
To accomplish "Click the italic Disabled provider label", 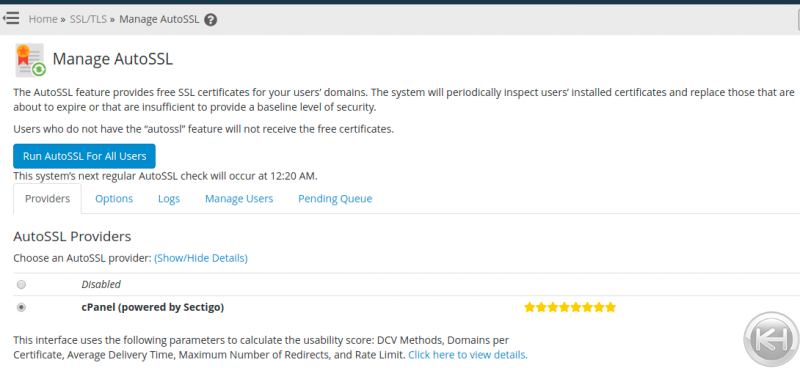I will pyautogui.click(x=101, y=284).
